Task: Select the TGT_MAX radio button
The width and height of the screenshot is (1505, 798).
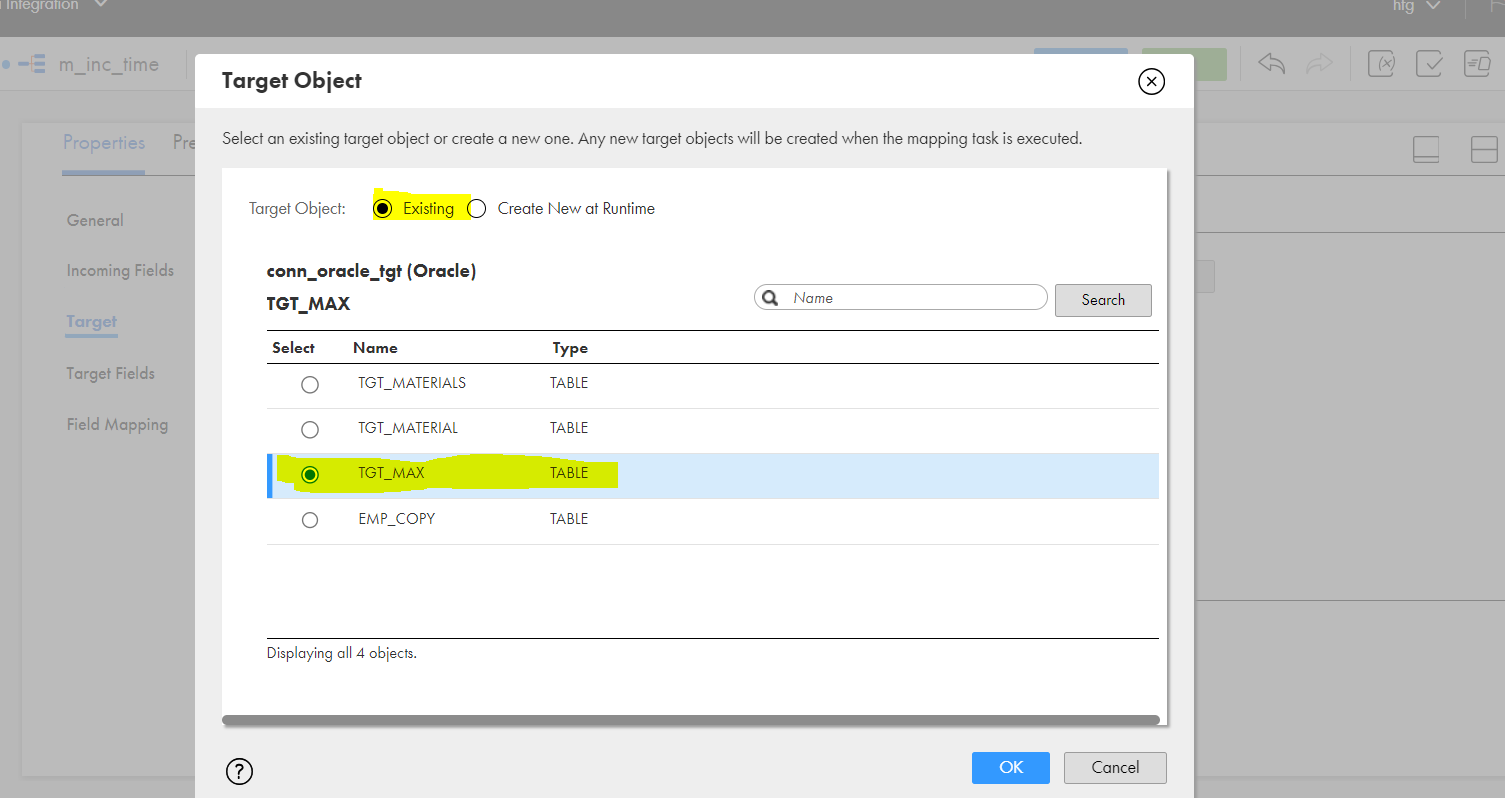Action: pos(310,474)
